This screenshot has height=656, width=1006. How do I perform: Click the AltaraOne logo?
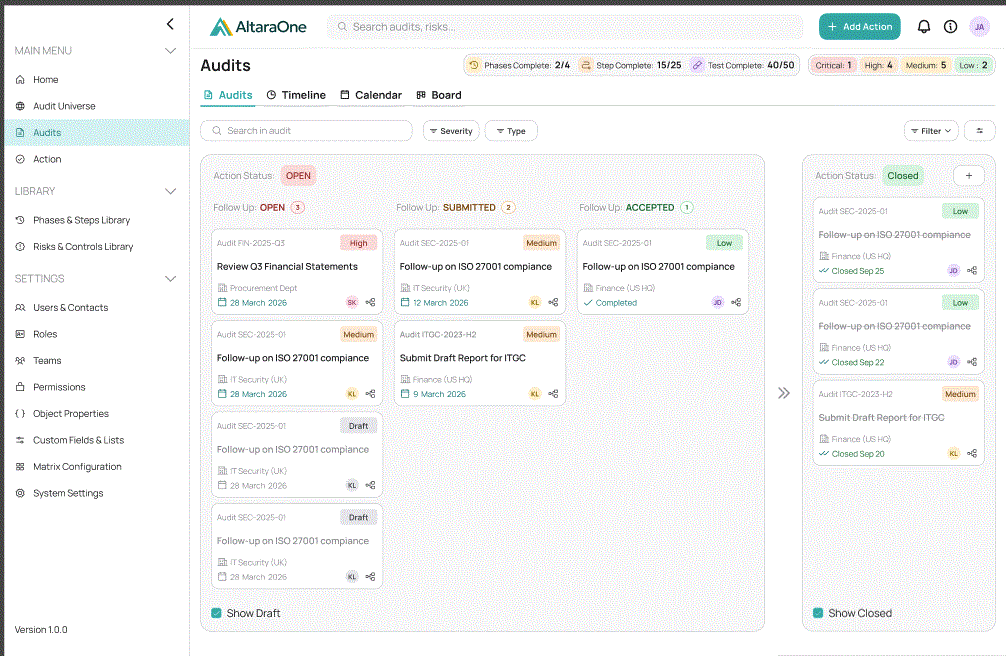[x=258, y=27]
